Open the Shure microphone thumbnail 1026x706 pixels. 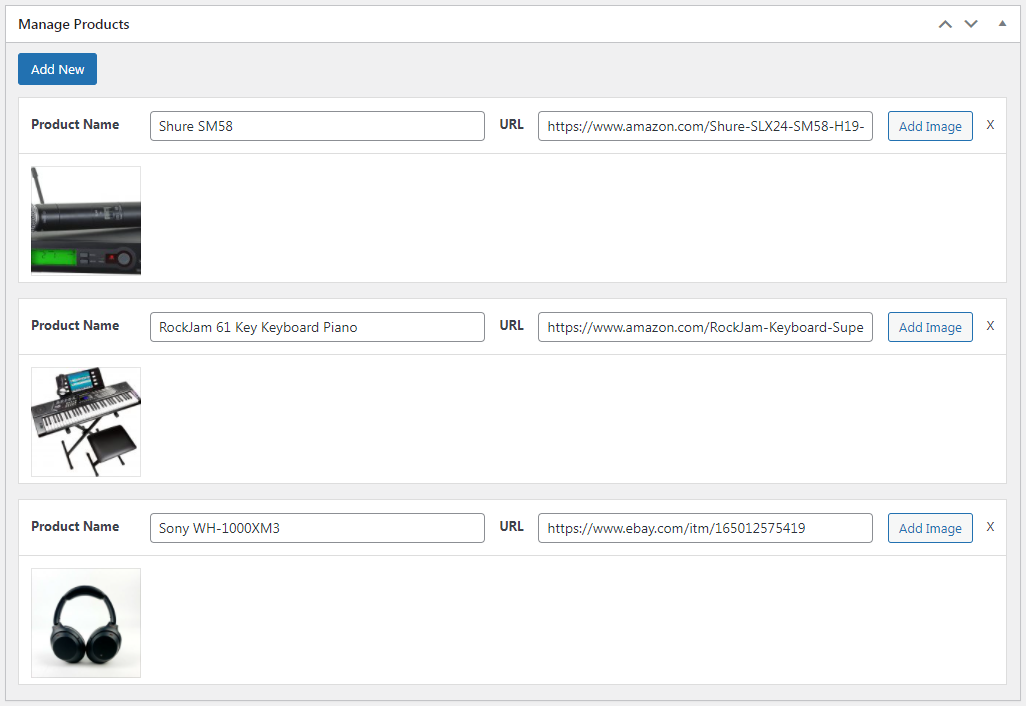tap(86, 221)
